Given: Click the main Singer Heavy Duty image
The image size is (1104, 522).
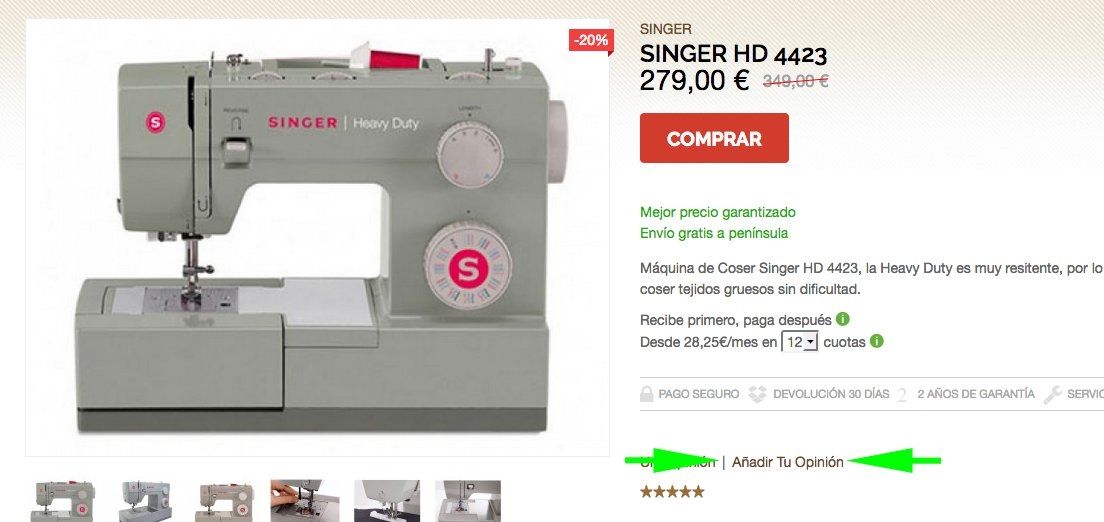Looking at the screenshot, I should [x=318, y=237].
